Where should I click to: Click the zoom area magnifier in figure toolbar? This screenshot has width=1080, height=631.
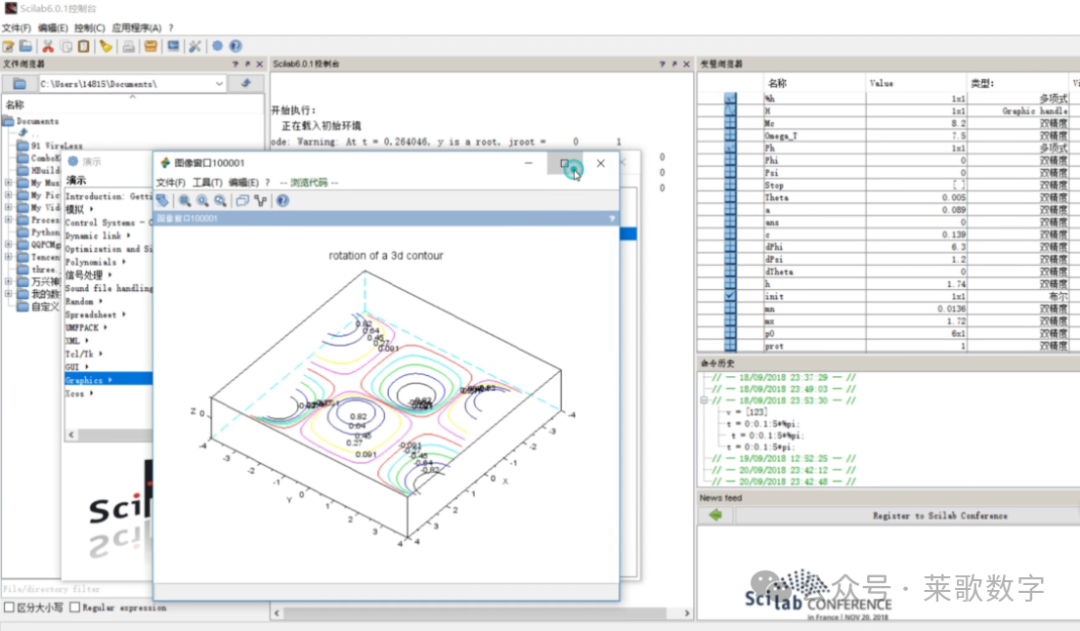pos(185,200)
